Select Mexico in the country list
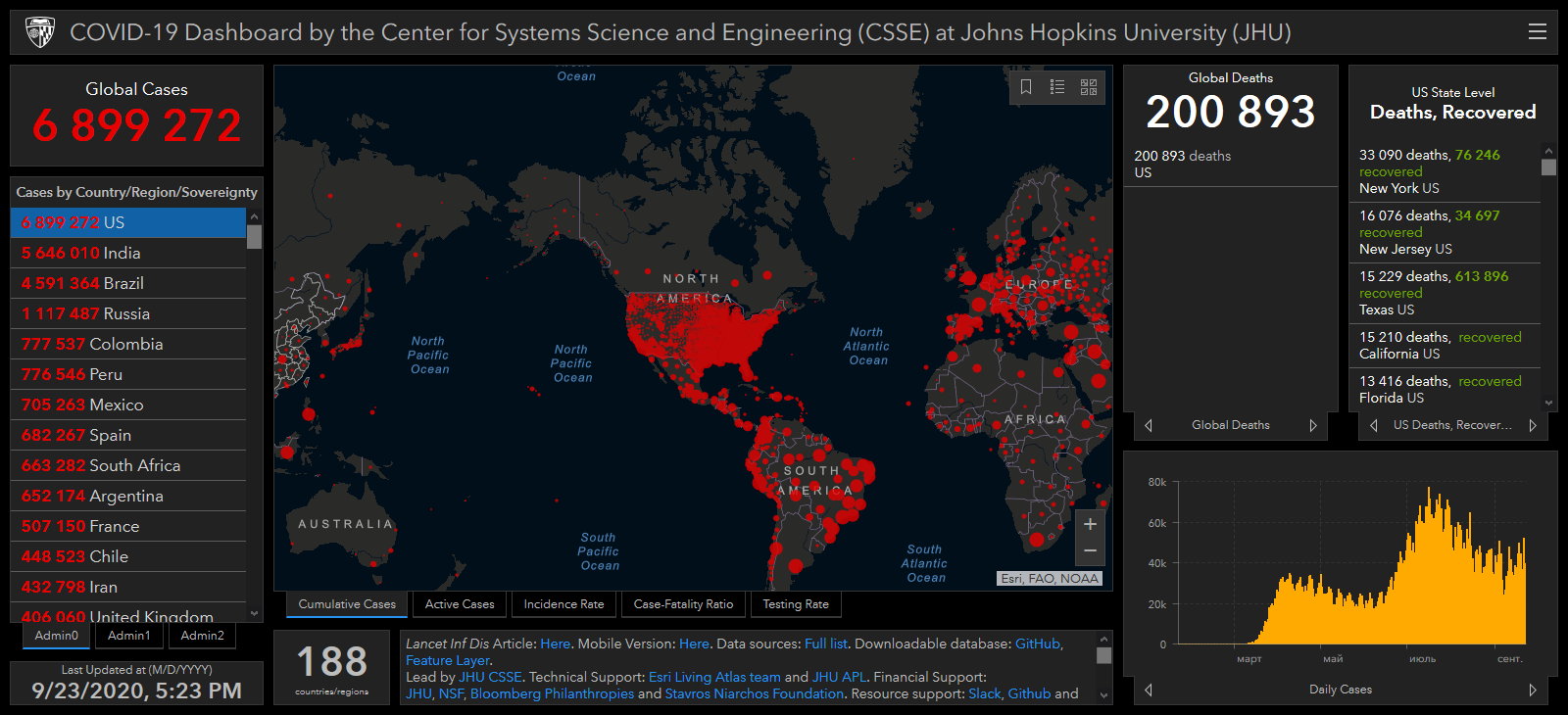 [128, 405]
